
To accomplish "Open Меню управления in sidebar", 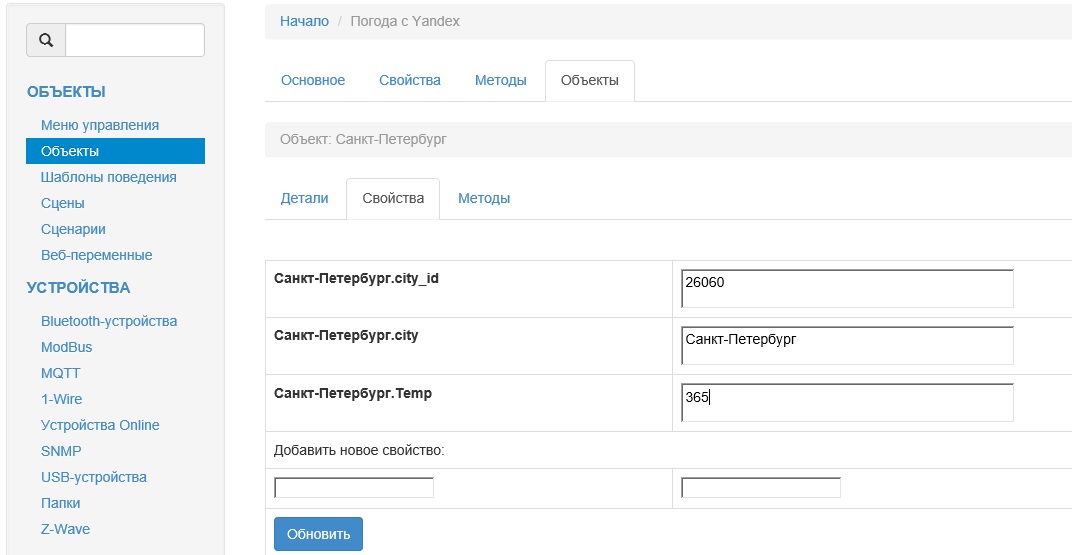I will (x=100, y=125).
